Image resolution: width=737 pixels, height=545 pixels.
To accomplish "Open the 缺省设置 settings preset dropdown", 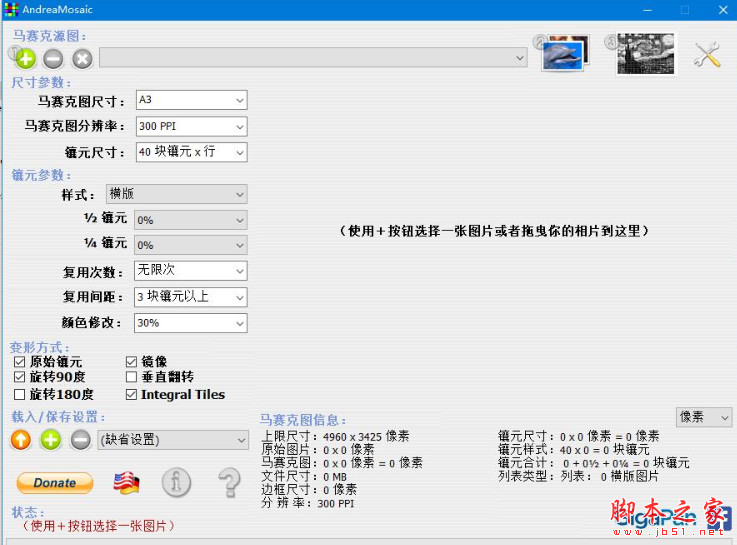I will tap(173, 440).
